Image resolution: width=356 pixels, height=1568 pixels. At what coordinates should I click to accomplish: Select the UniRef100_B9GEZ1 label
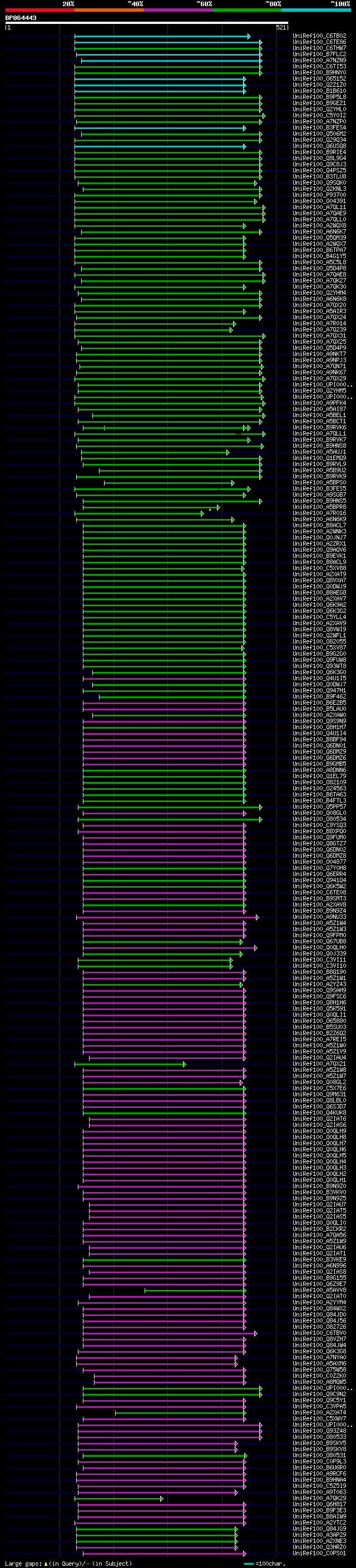(x=319, y=103)
